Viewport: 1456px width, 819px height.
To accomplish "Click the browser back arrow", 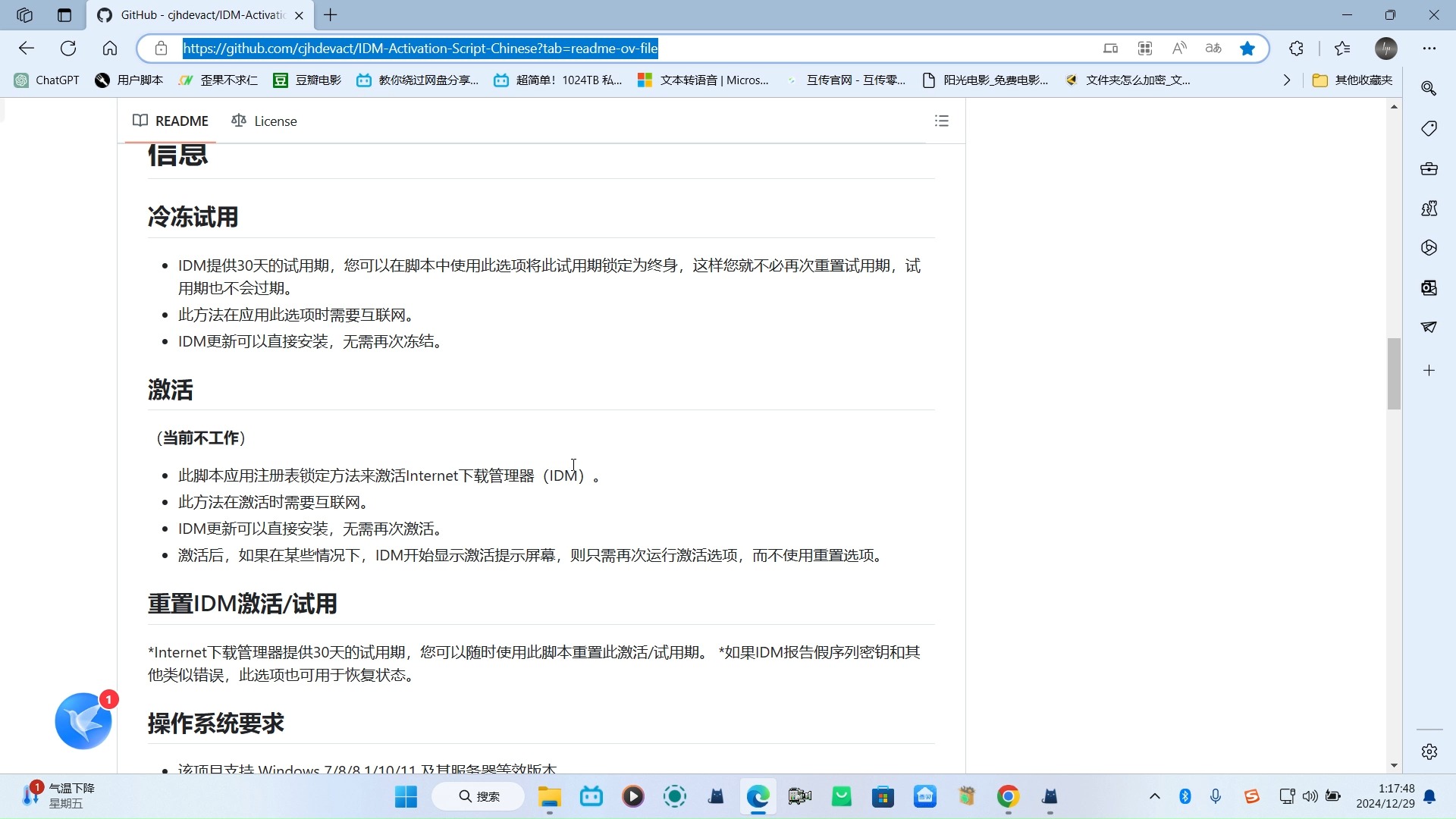I will click(x=27, y=49).
